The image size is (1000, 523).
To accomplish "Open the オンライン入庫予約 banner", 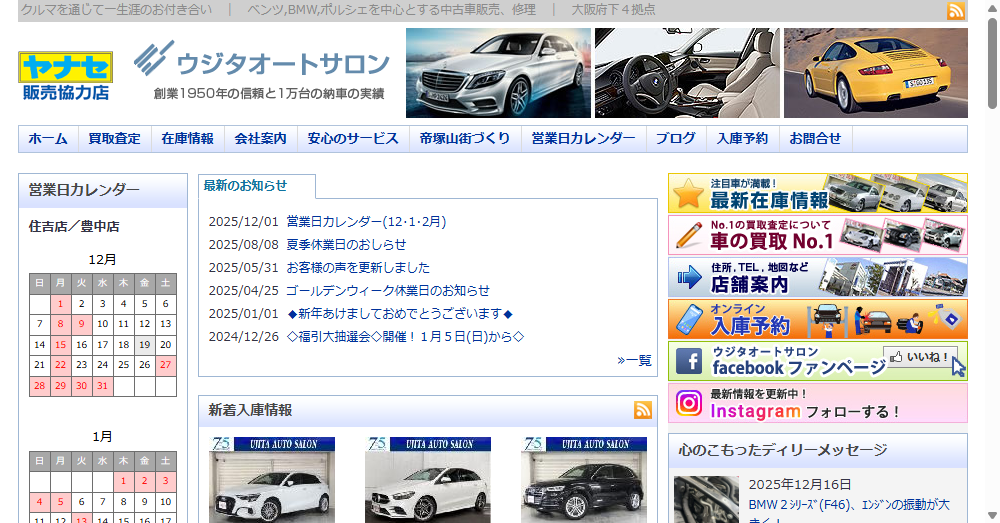I will click(817, 320).
